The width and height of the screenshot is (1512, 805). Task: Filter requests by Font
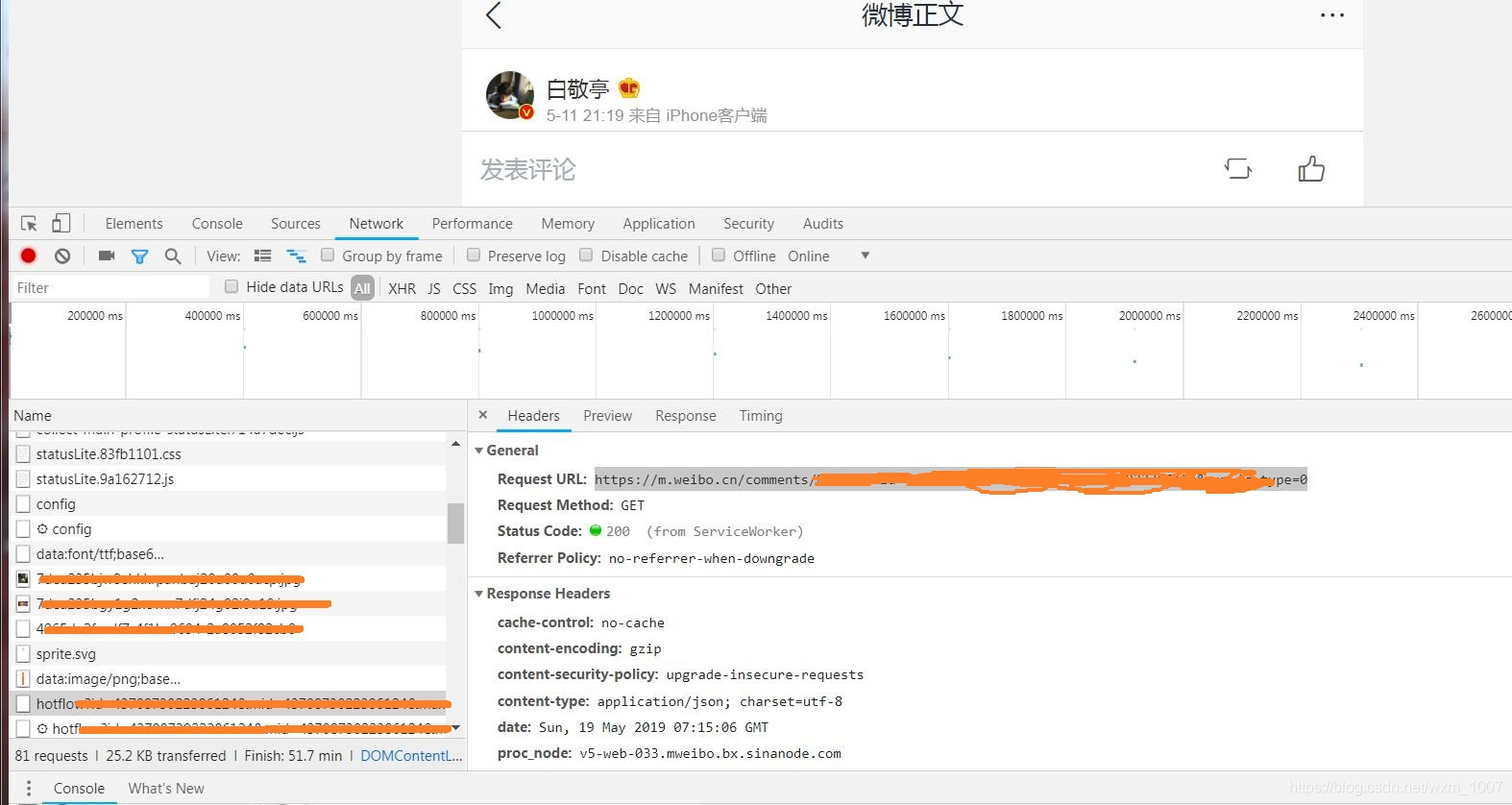(592, 289)
